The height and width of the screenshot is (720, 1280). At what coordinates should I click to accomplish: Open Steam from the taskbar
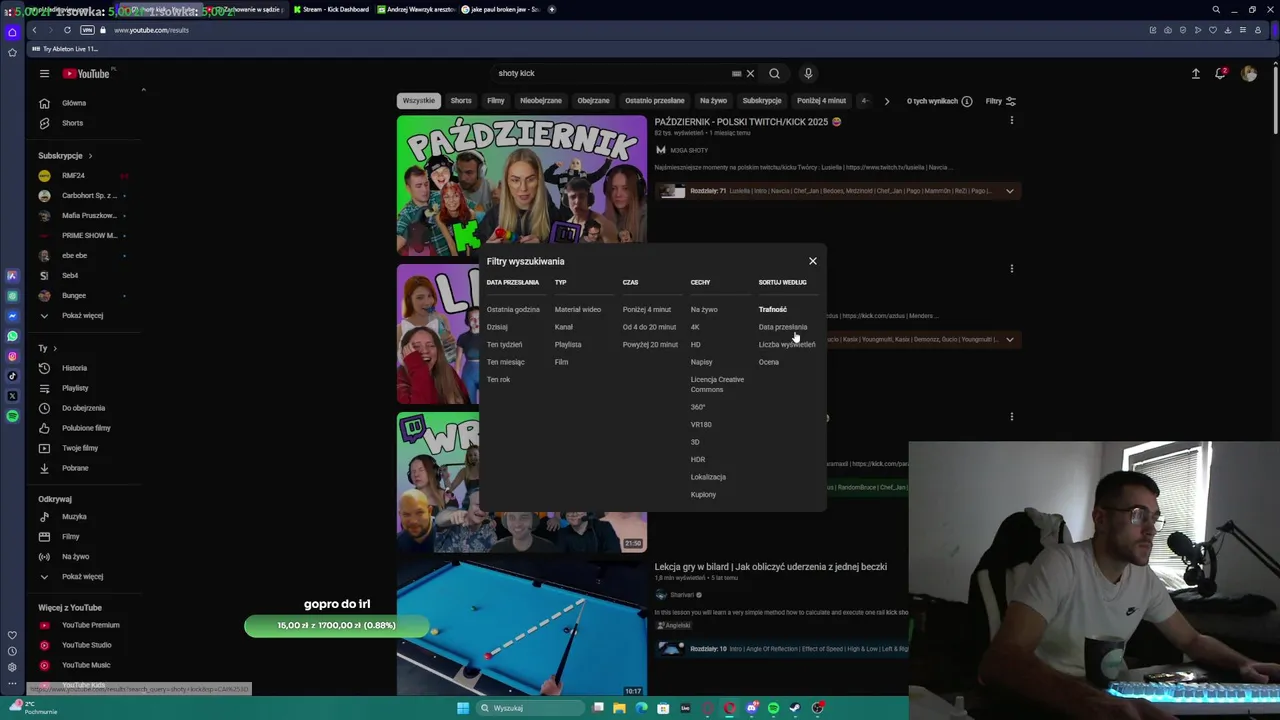(795, 708)
